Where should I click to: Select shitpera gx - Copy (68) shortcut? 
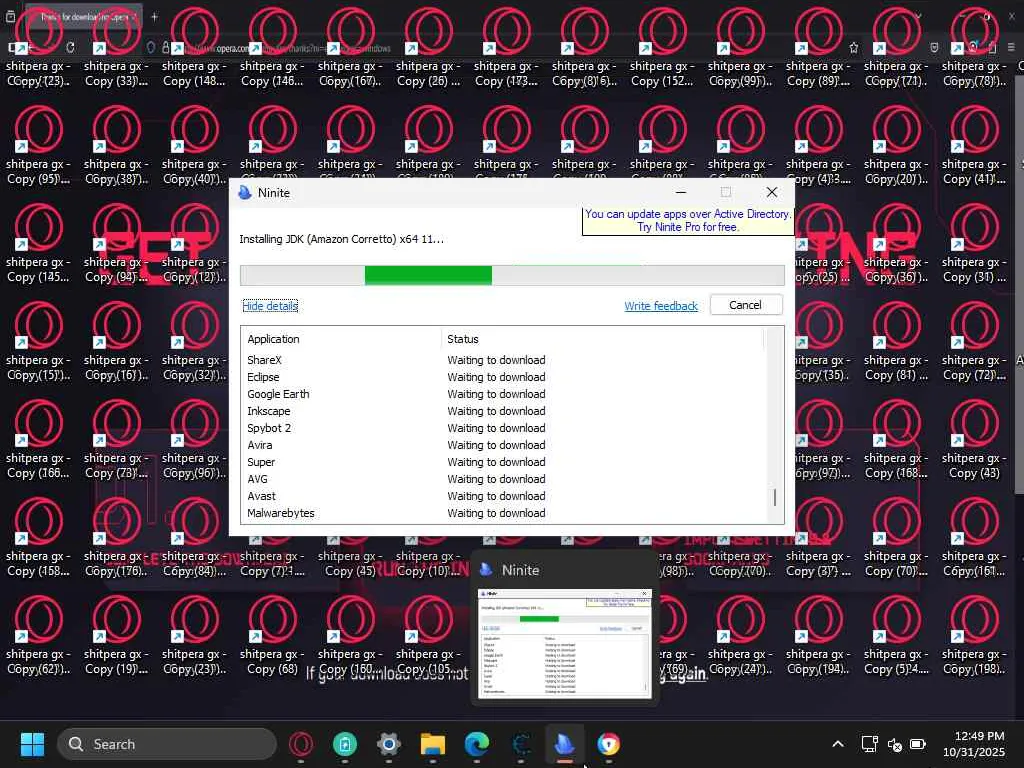pos(272,635)
